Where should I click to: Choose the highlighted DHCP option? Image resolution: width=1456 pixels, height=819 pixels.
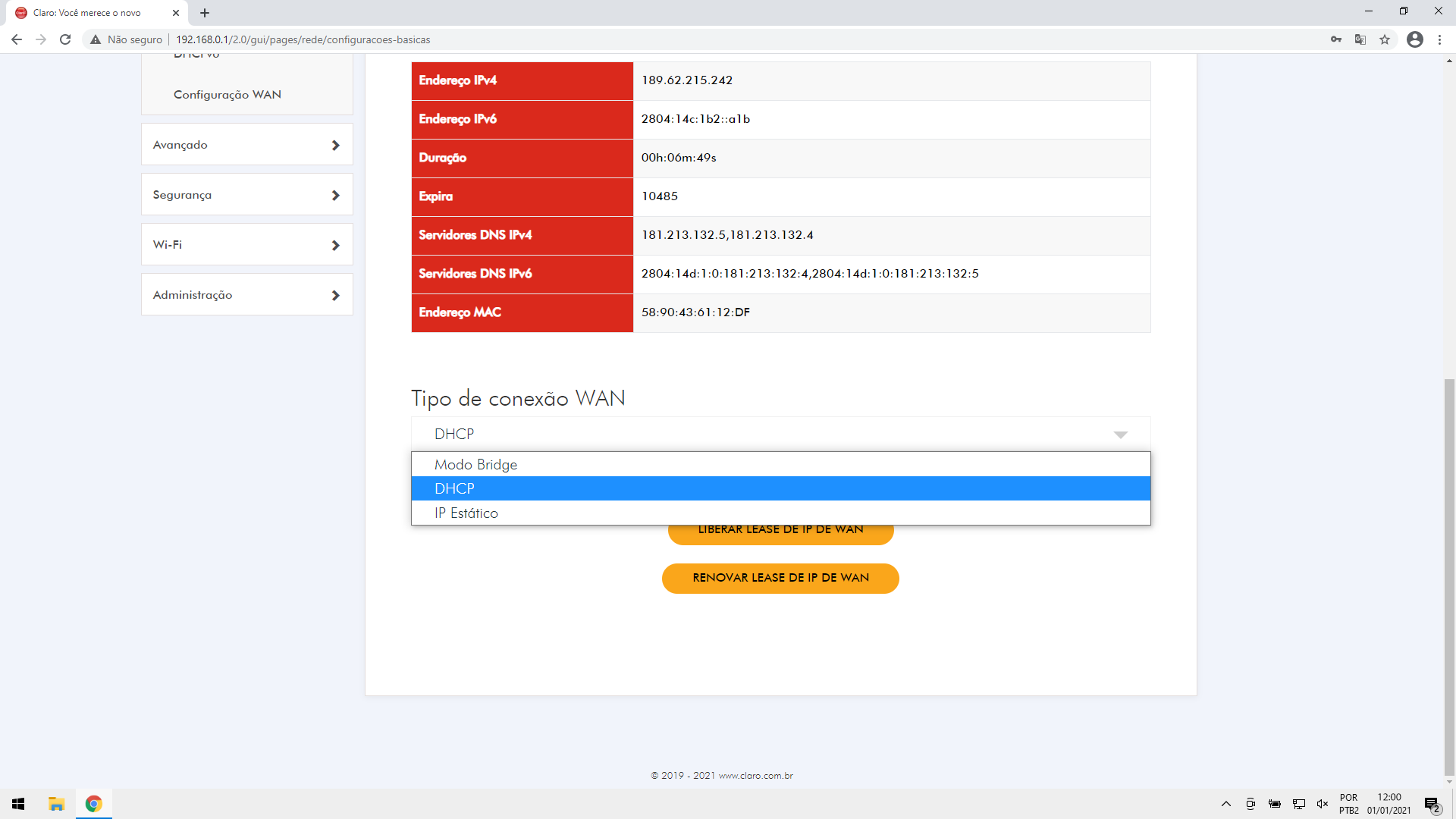(x=781, y=488)
